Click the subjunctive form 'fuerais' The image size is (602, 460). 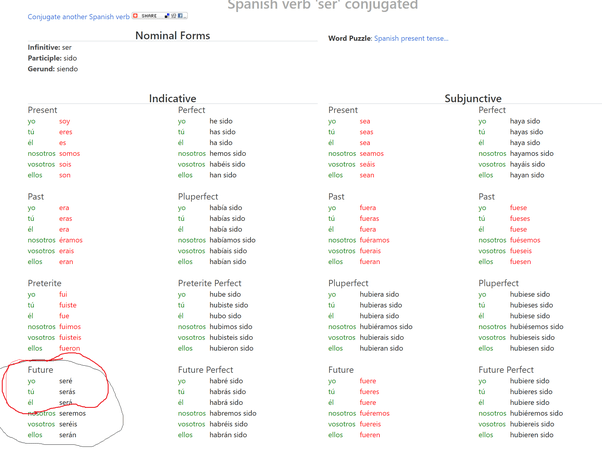[x=370, y=251]
